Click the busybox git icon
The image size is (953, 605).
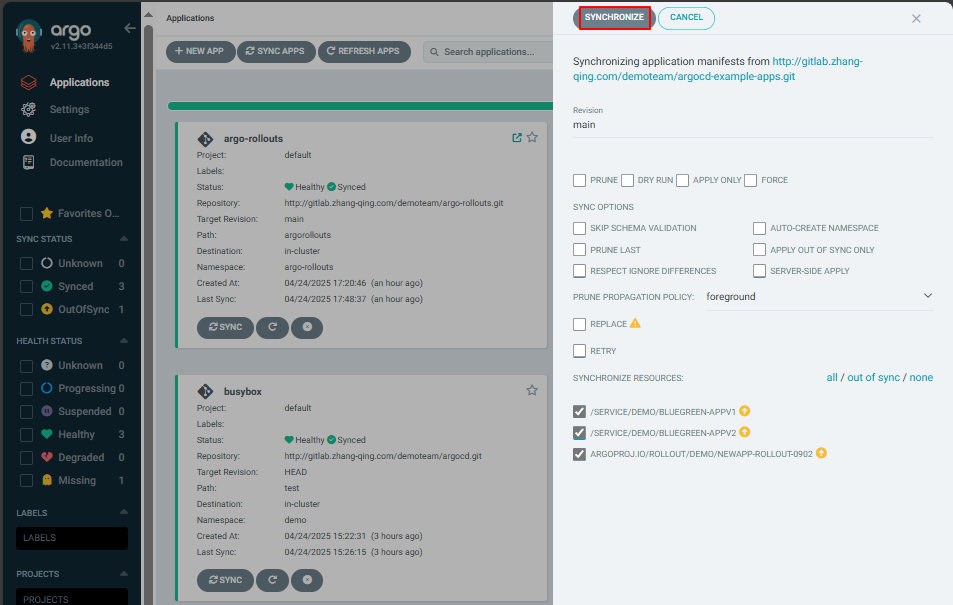coord(205,392)
